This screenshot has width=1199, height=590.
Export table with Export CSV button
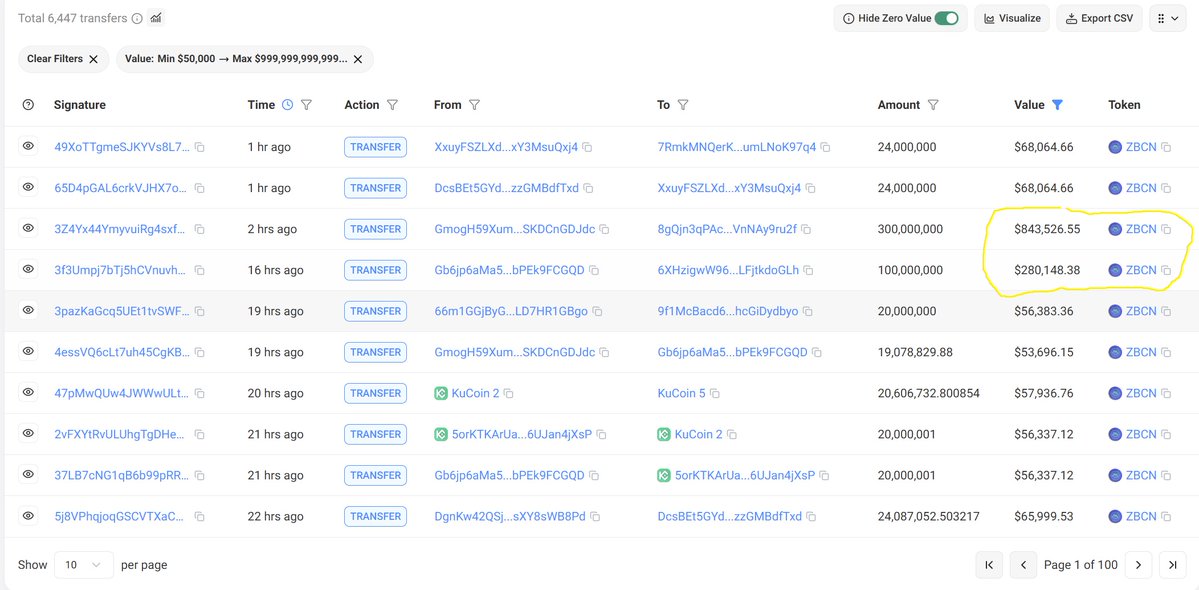pyautogui.click(x=1100, y=18)
